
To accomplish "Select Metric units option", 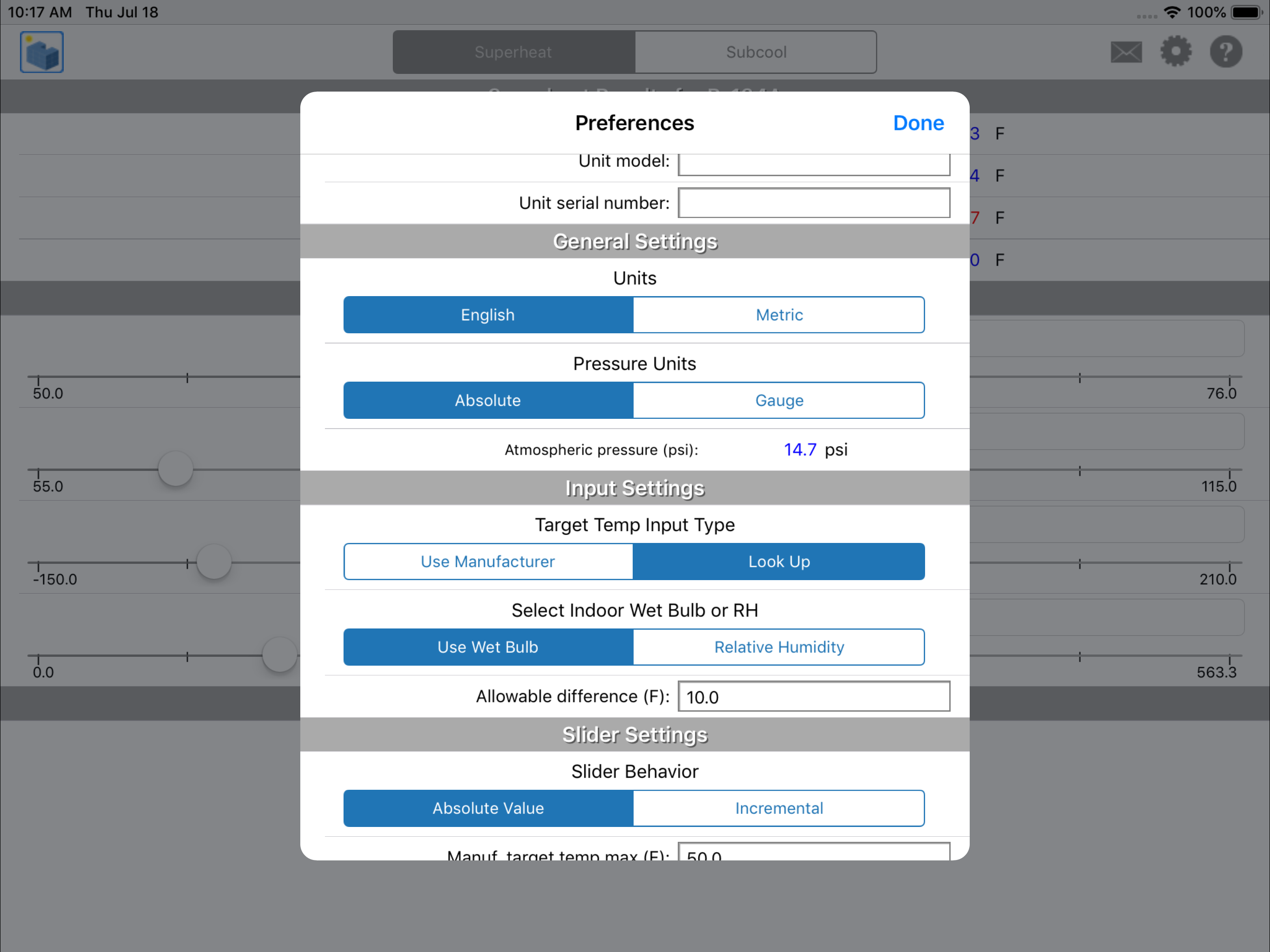I will point(779,315).
